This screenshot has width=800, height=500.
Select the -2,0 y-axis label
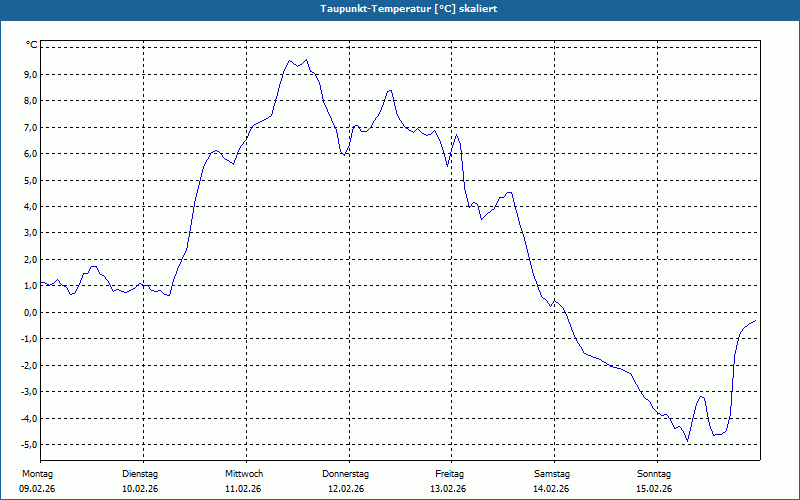pyautogui.click(x=30, y=365)
